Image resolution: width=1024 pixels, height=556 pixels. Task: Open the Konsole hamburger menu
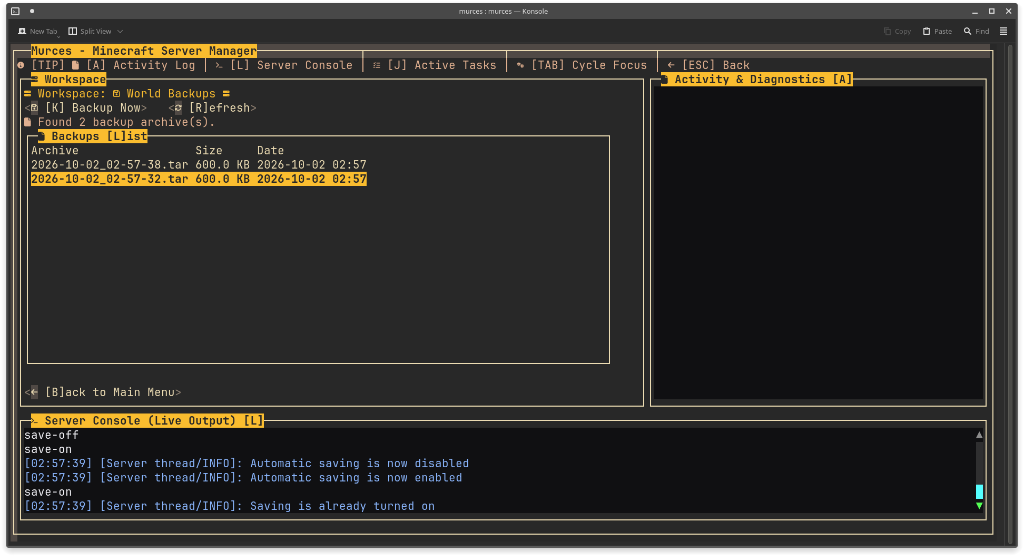pyautogui.click(x=1004, y=31)
